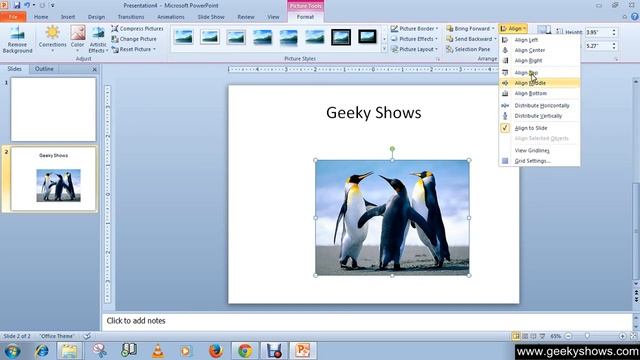Click Change Picture

coord(134,39)
